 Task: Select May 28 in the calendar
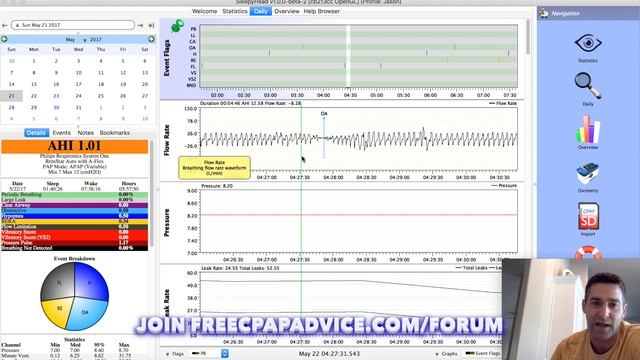pyautogui.click(x=11, y=107)
